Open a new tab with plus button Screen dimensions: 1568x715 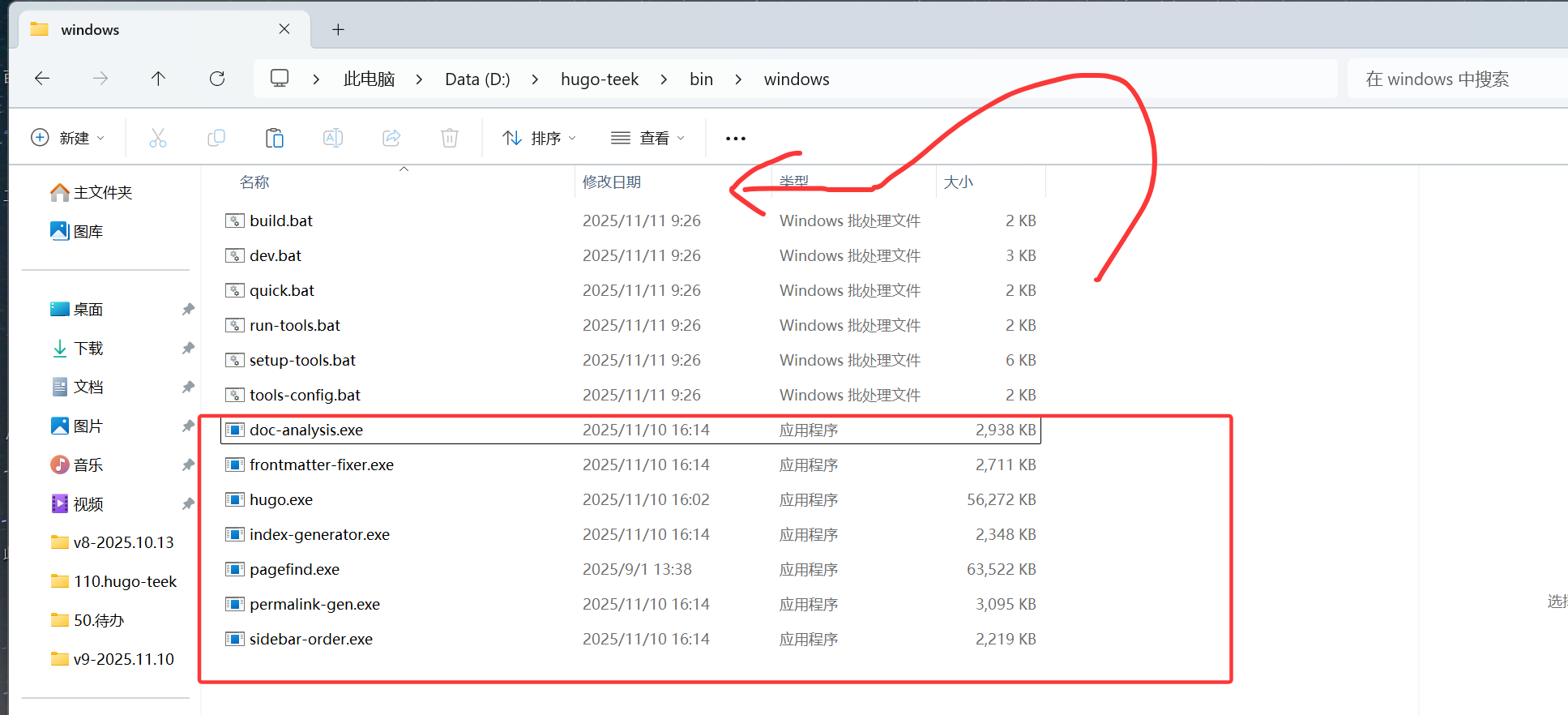point(338,30)
